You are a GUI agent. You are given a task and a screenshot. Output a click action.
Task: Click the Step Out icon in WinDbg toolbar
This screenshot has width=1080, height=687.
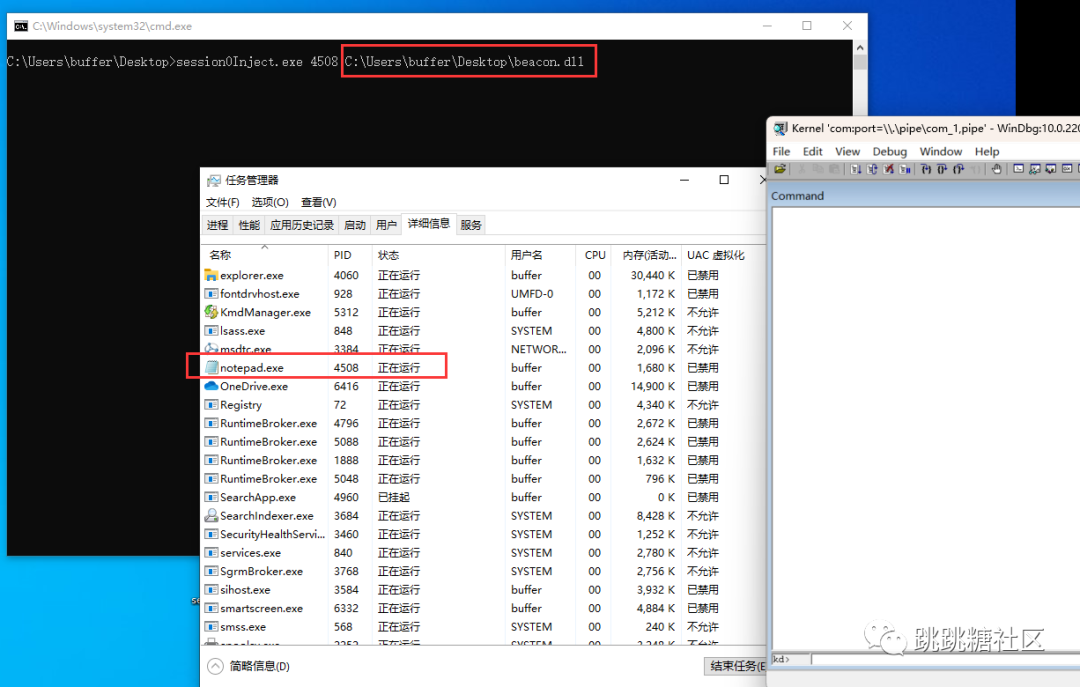[958, 170]
